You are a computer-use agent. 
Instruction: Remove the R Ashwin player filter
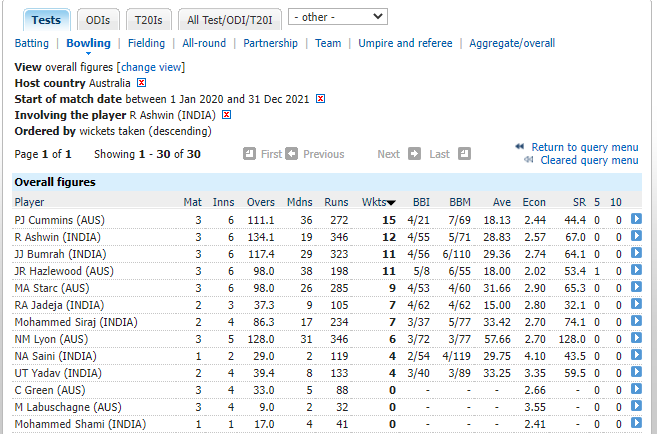coord(227,114)
